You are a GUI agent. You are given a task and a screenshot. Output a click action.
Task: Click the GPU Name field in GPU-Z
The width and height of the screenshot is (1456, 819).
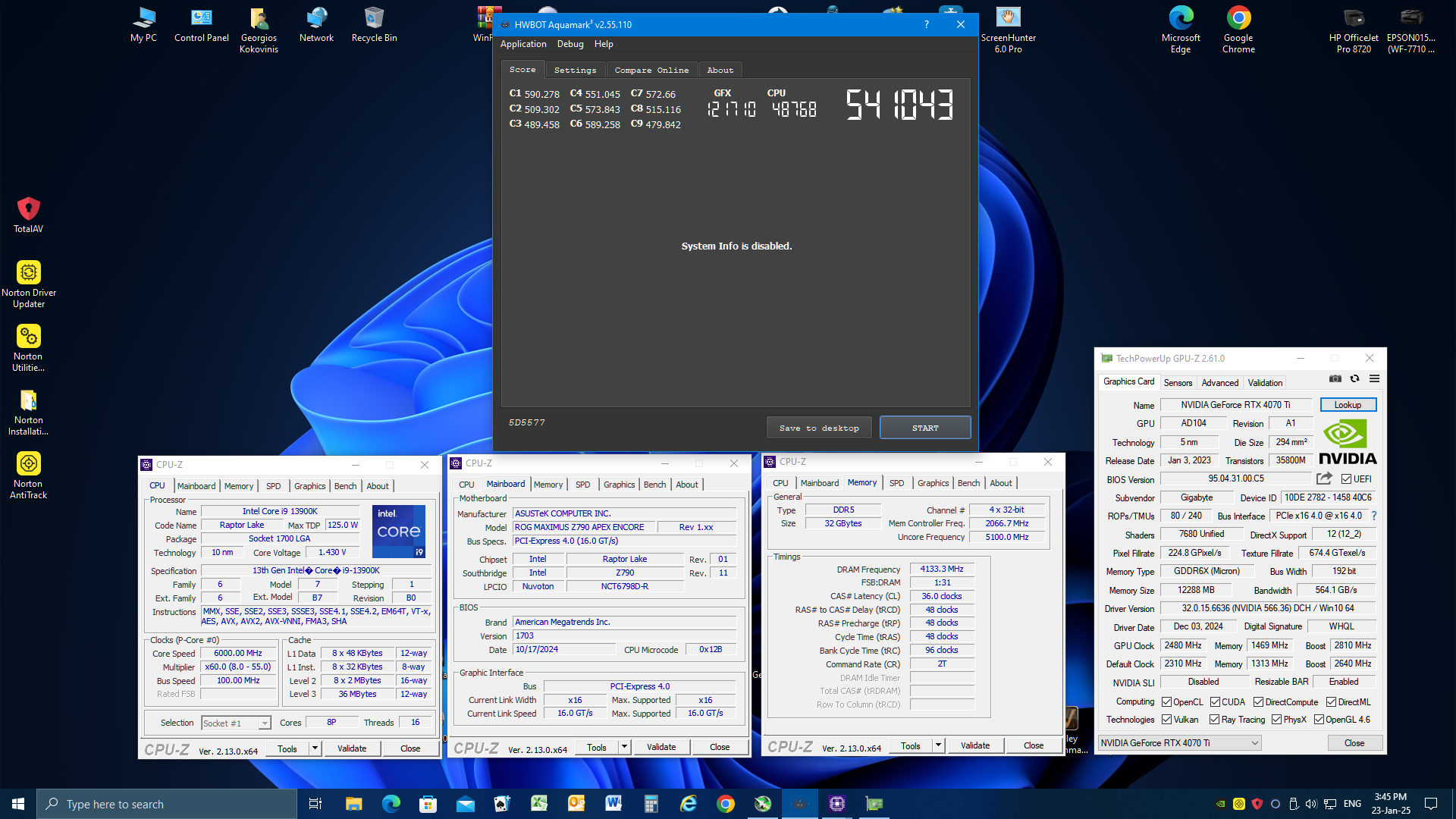(1235, 405)
